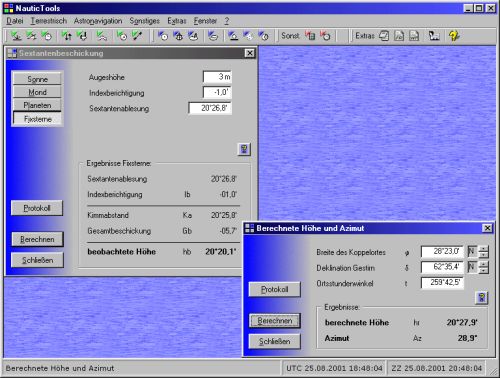Click the ZZ time in status bar

click(x=436, y=368)
